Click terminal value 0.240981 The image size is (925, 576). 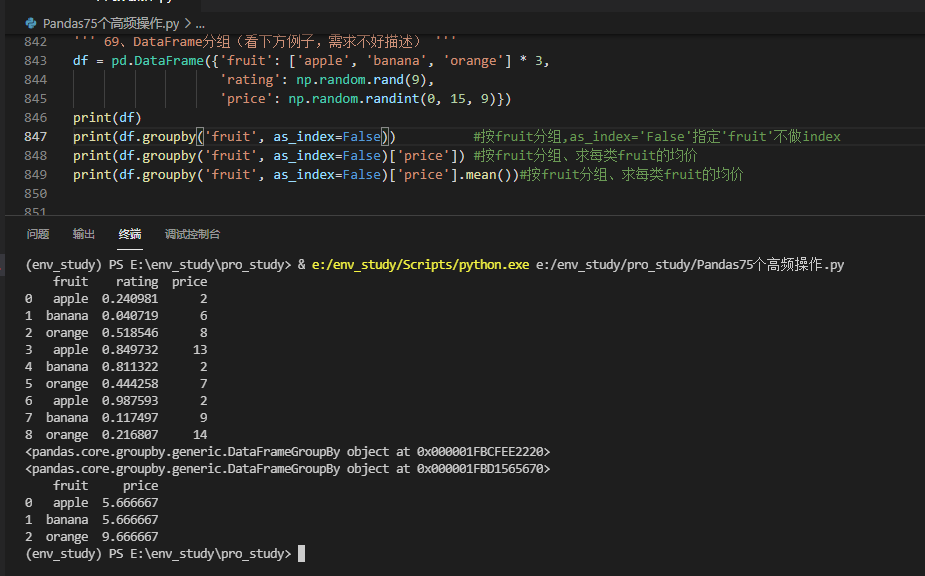pos(130,299)
